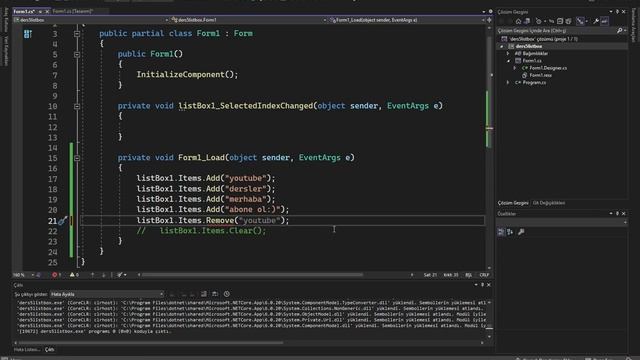640x360 pixels.
Task: Click the clock timestamp icon in Output toolbar
Action: 227,294
